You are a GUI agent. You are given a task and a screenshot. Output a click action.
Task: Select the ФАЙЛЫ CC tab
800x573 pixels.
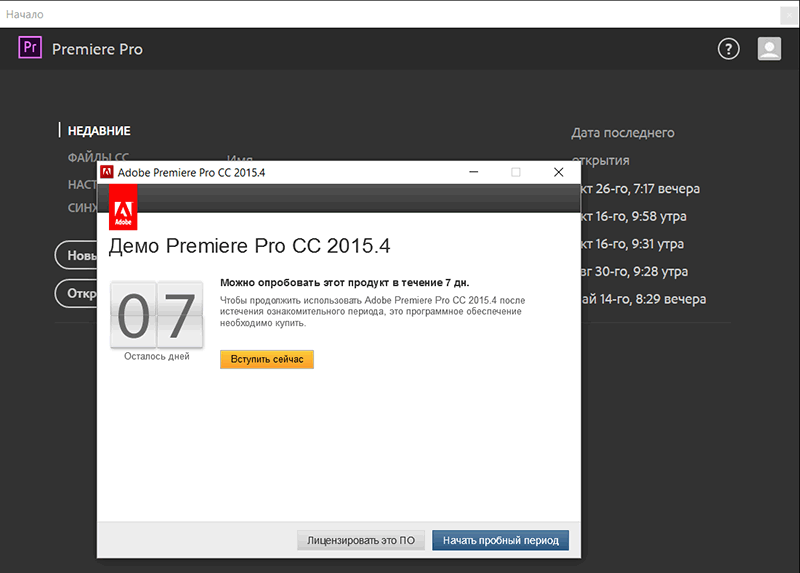(x=98, y=157)
